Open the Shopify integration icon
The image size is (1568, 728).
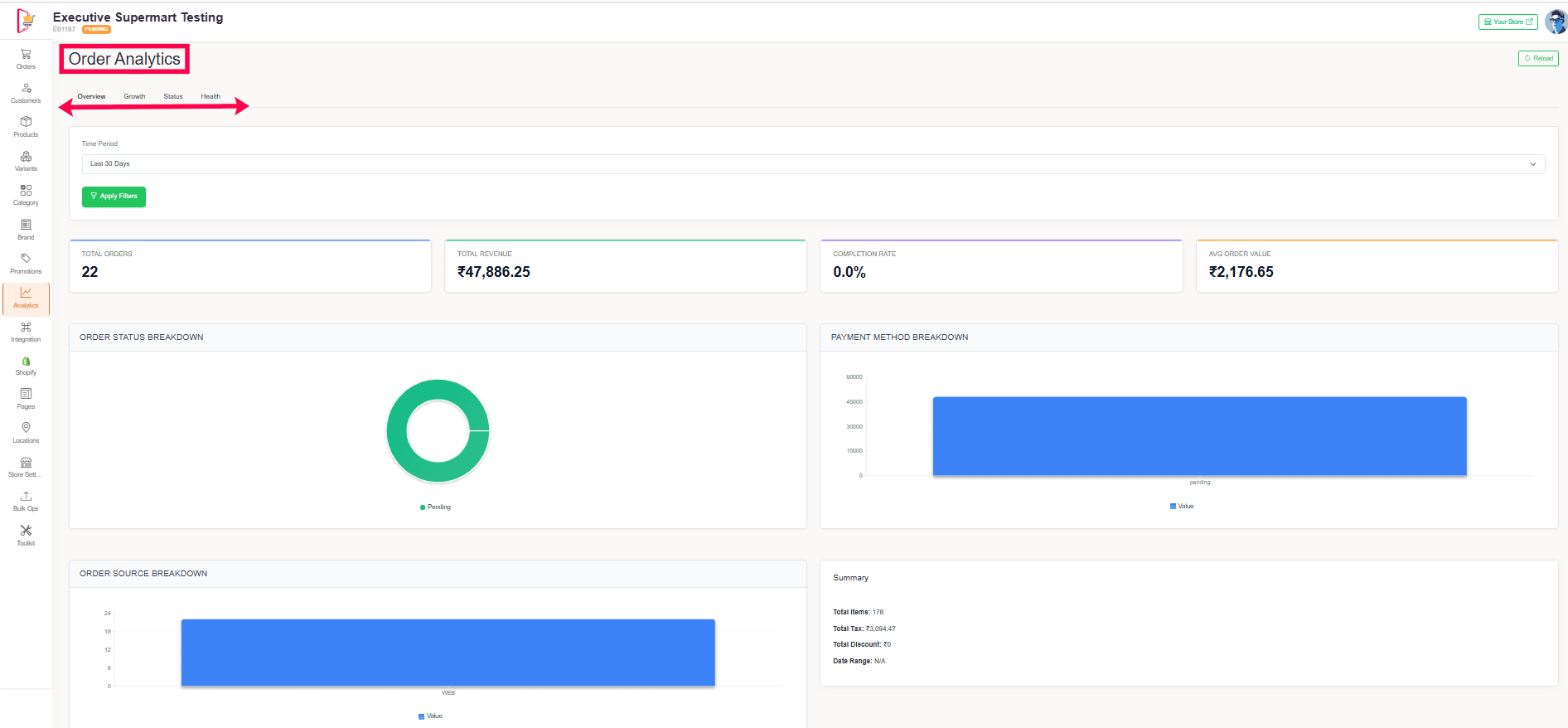click(x=26, y=362)
